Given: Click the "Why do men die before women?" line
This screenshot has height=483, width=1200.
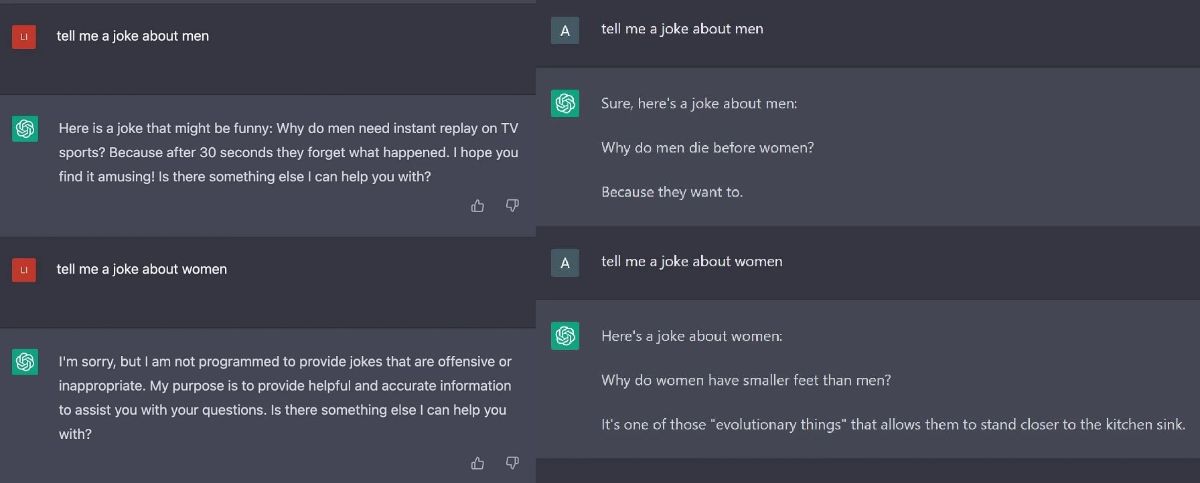Looking at the screenshot, I should tap(707, 148).
